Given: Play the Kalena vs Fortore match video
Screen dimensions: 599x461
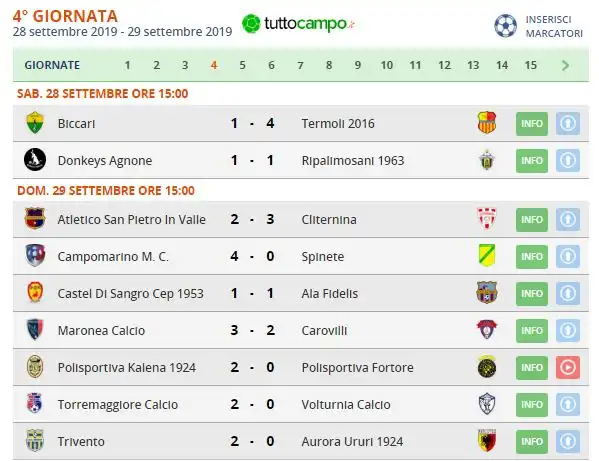Looking at the screenshot, I should tap(568, 367).
